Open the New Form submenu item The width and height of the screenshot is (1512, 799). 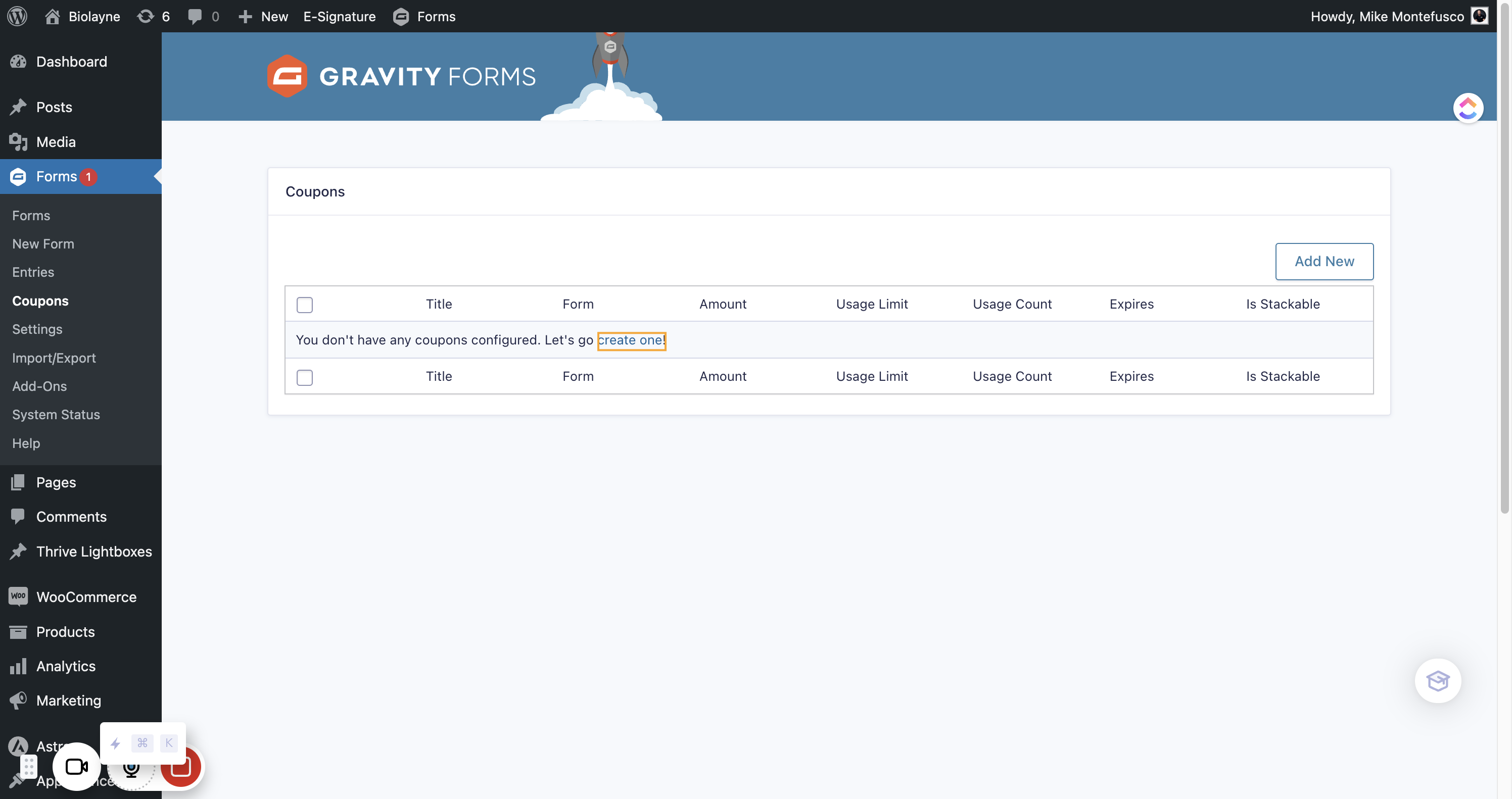(x=43, y=243)
